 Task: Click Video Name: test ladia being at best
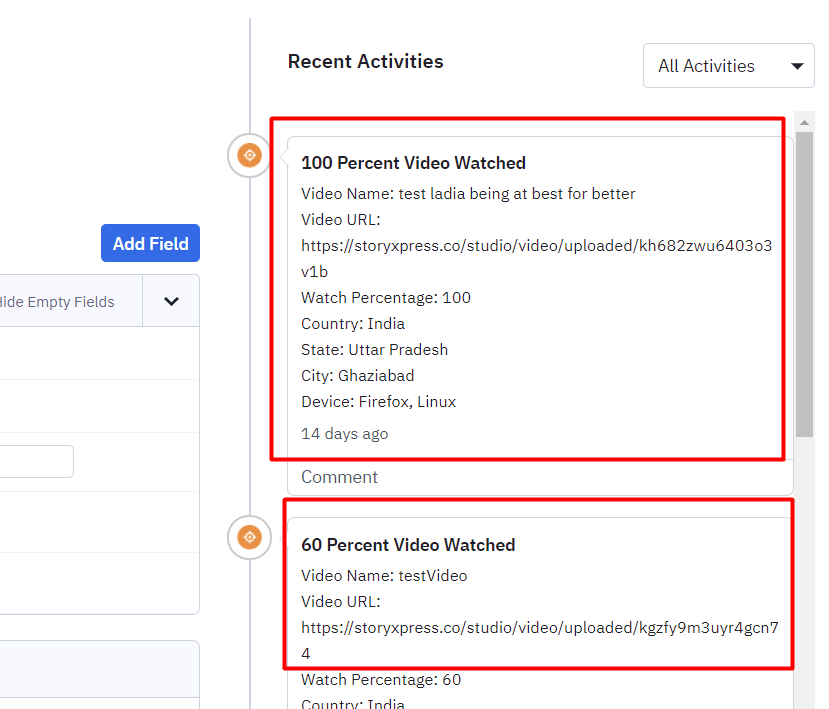468,194
